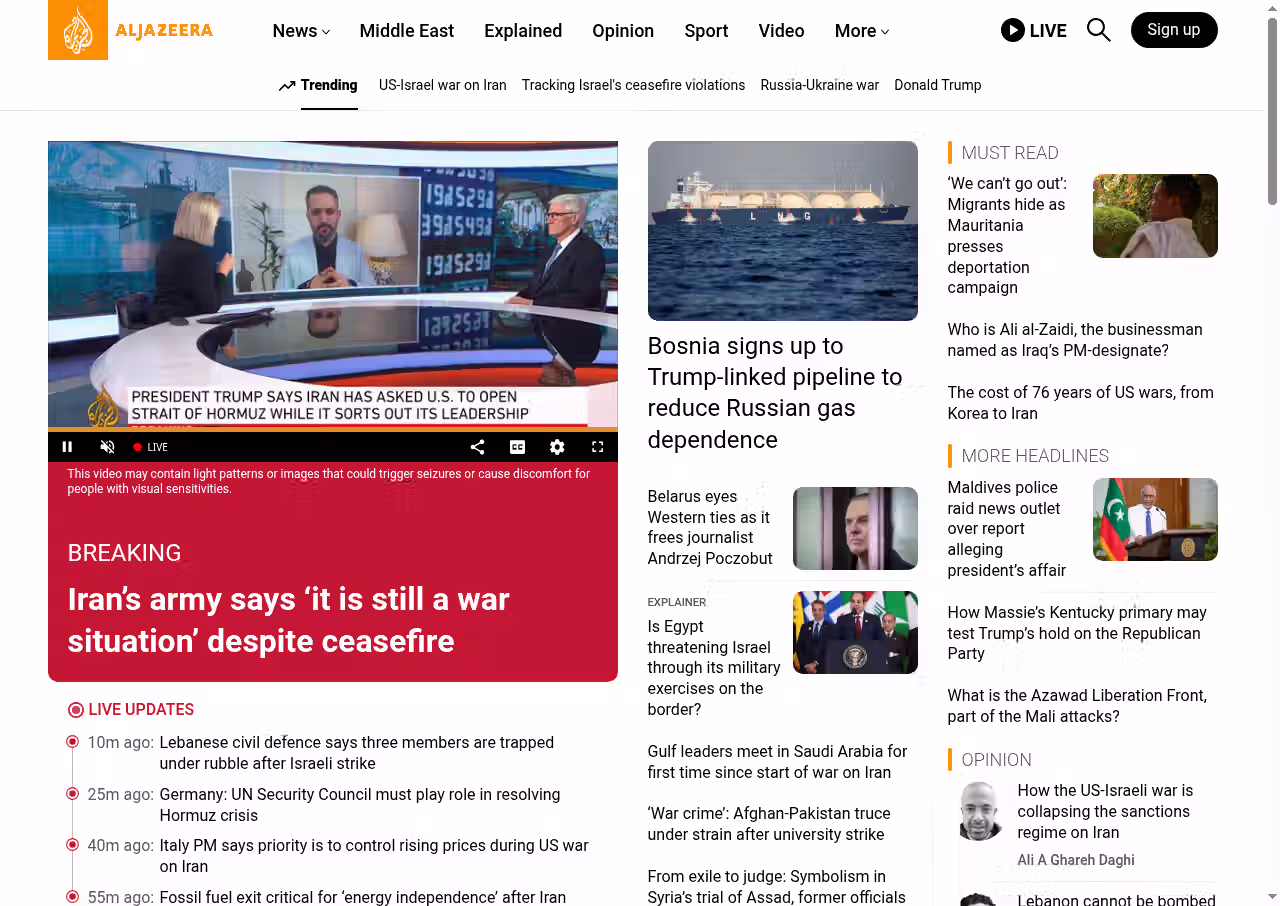Screen dimensions: 1280x906
Task: Toggle closed captions on video
Action: click(x=517, y=447)
